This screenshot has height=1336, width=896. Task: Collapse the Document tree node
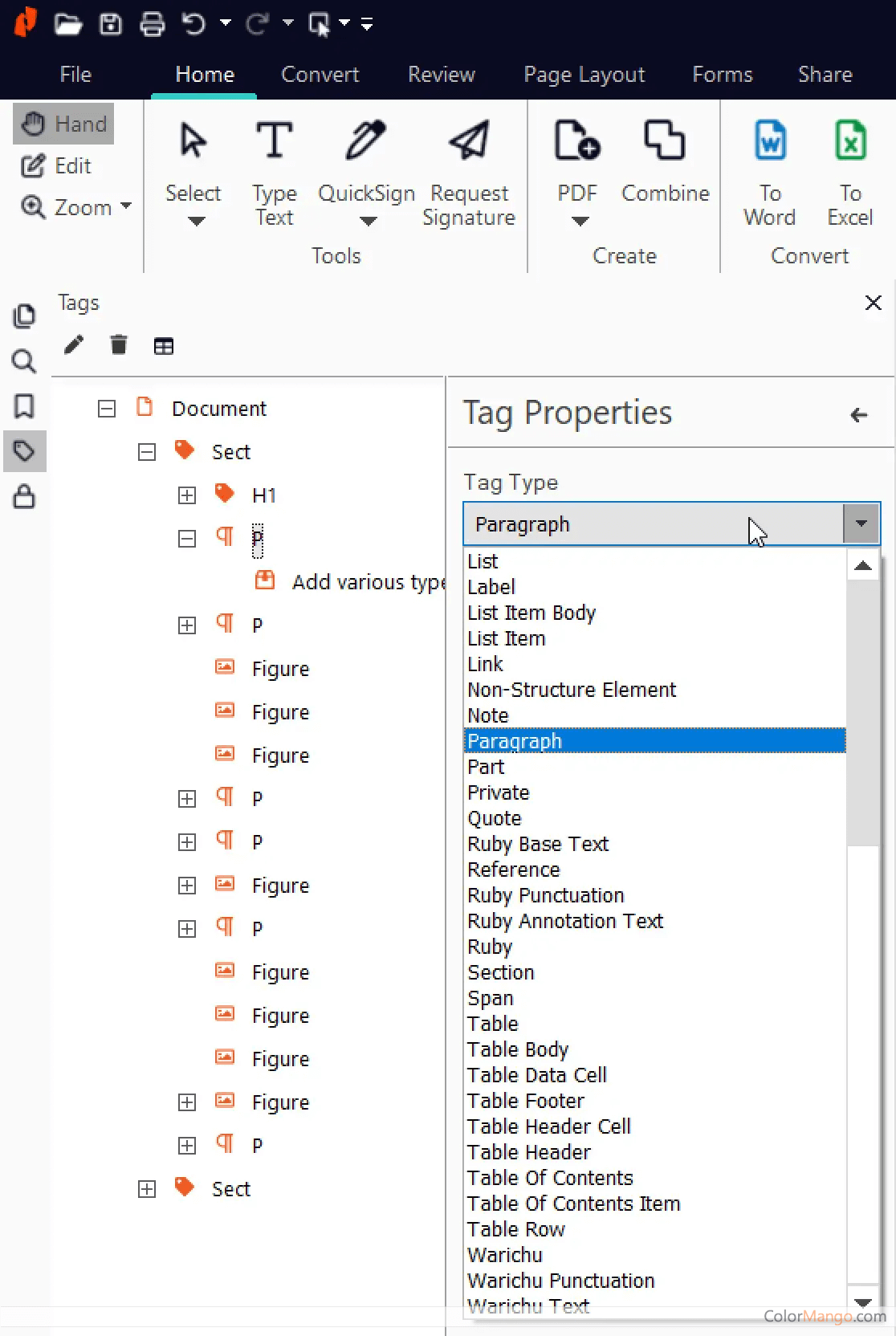(x=107, y=409)
